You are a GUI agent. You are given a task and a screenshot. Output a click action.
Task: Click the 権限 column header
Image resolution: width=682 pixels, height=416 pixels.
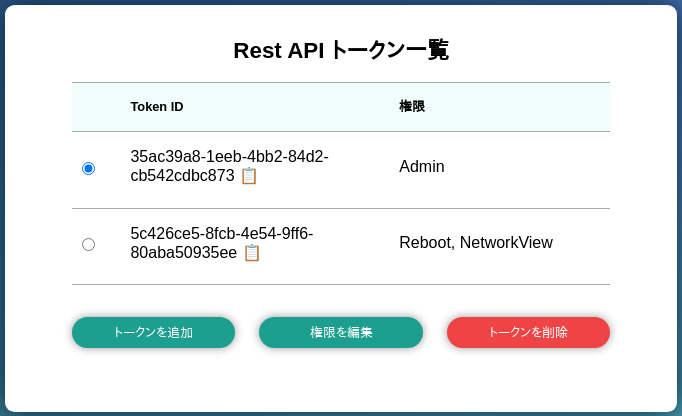(412, 107)
